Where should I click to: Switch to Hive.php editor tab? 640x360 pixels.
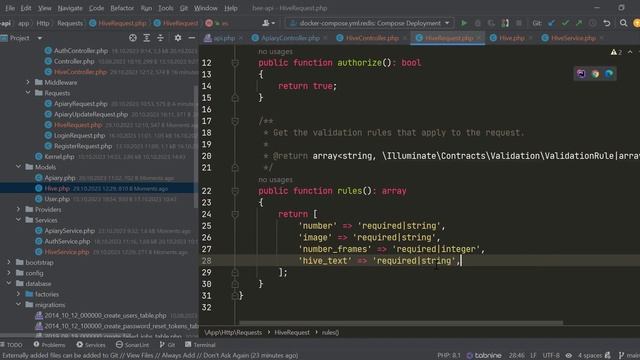[x=512, y=38]
